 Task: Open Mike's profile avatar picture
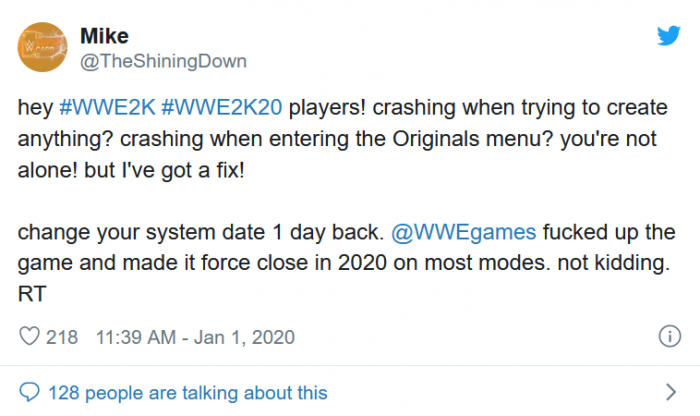[x=41, y=48]
